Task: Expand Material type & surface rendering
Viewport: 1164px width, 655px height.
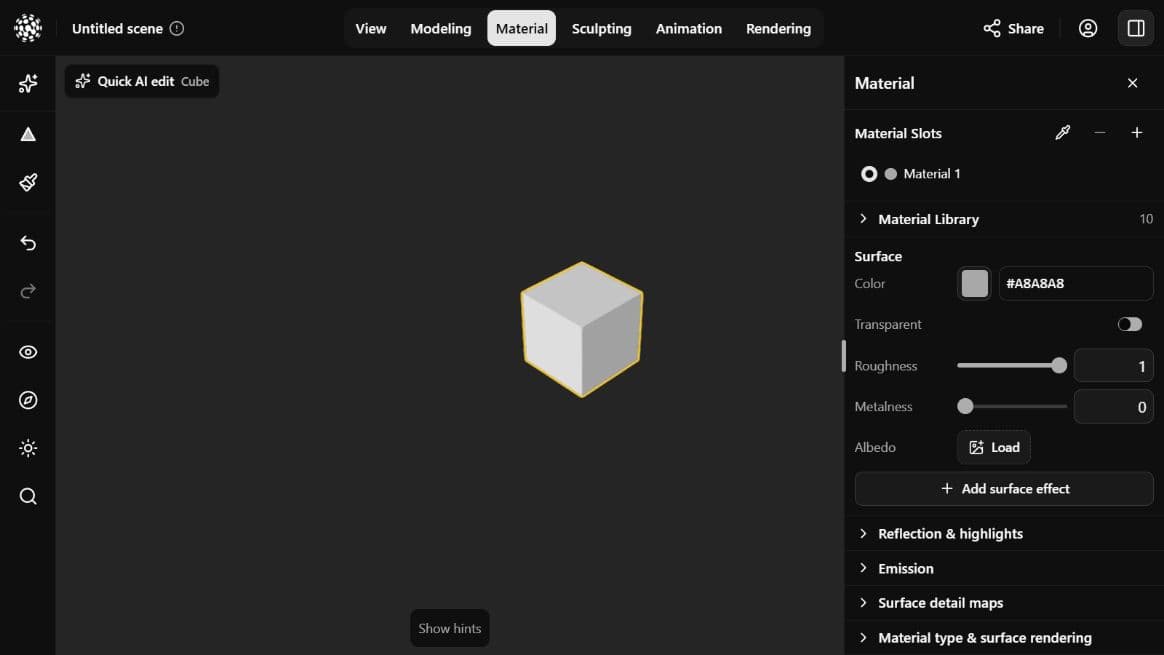Action: tap(1004, 637)
